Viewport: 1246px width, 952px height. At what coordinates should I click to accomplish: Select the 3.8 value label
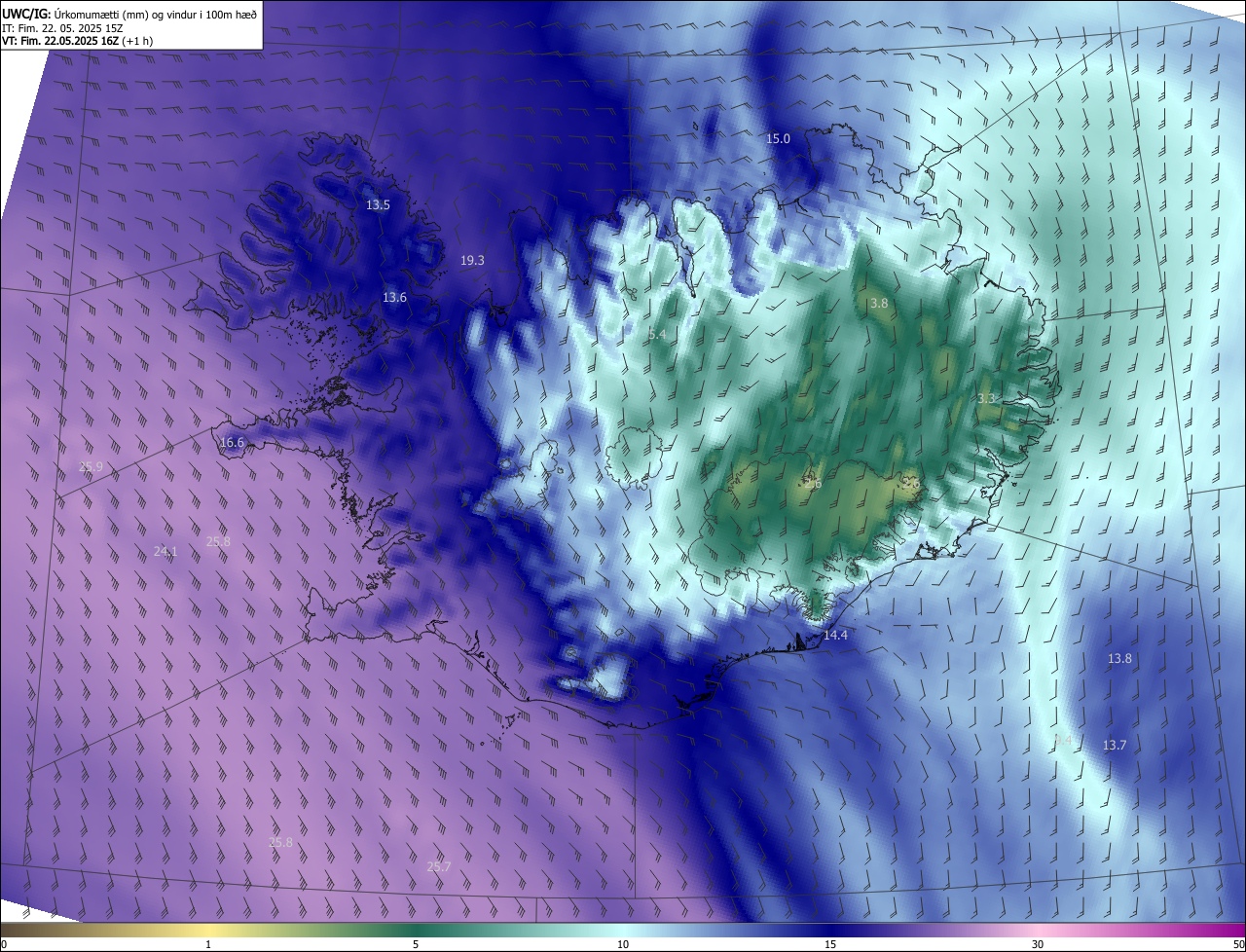[879, 304]
